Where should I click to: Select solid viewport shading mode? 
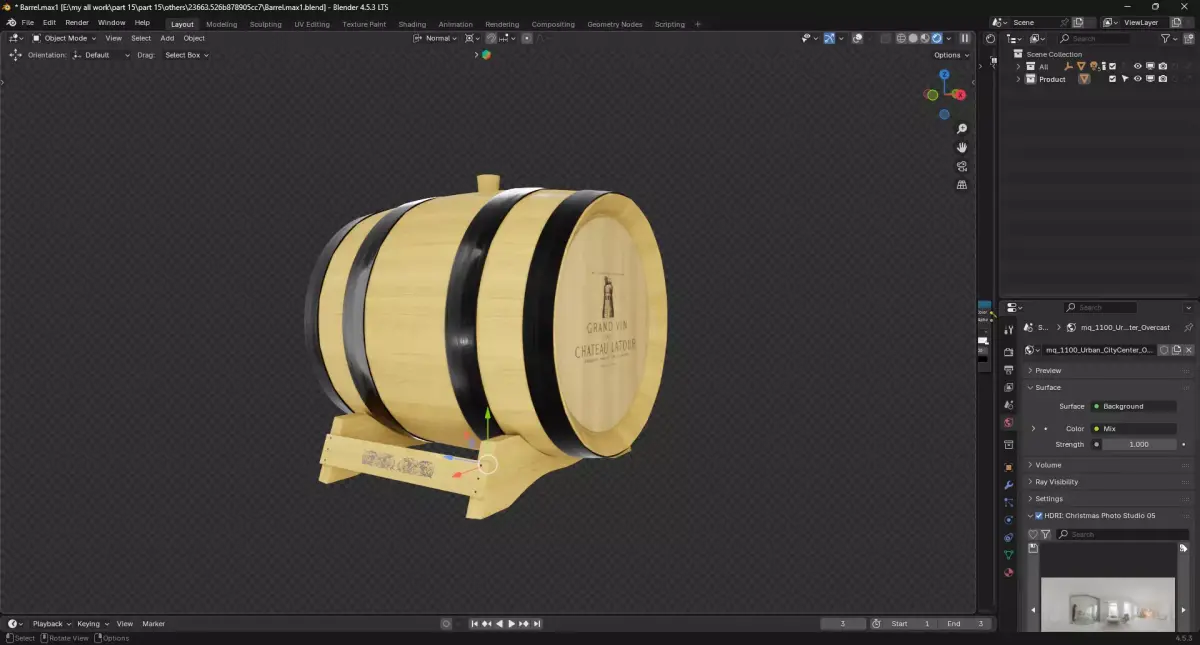pyautogui.click(x=913, y=38)
